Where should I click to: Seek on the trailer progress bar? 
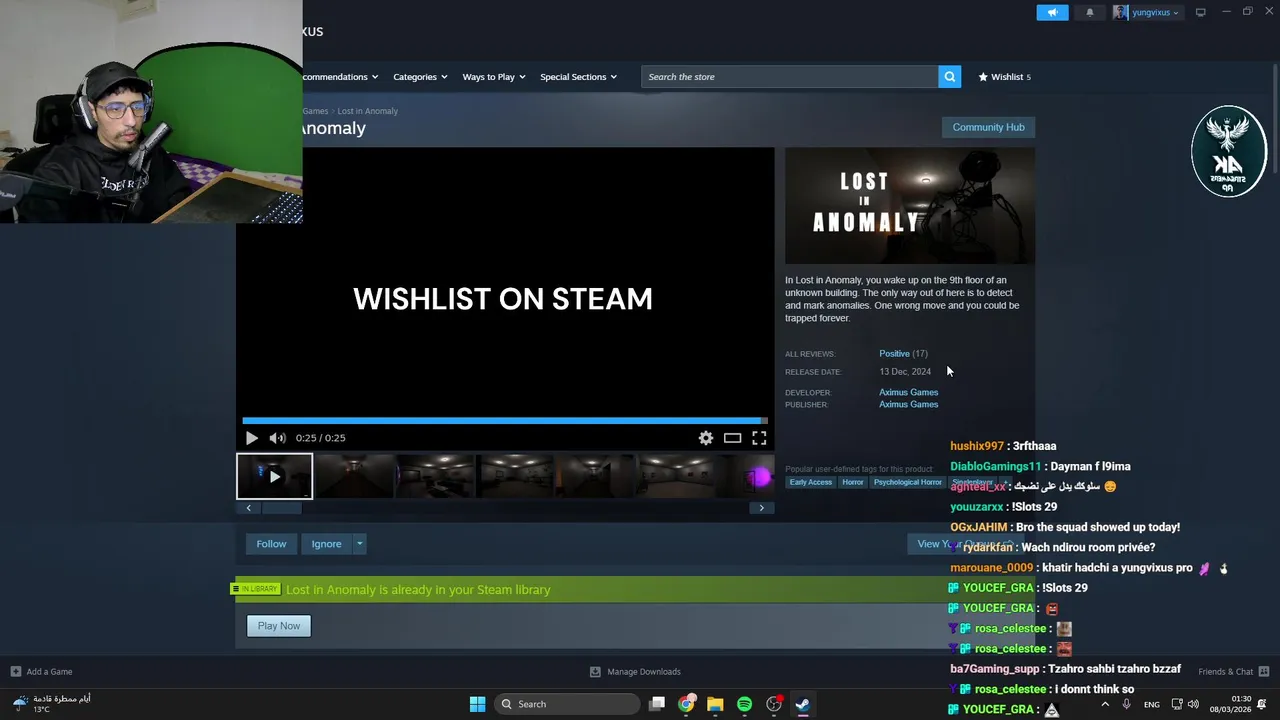(x=505, y=421)
